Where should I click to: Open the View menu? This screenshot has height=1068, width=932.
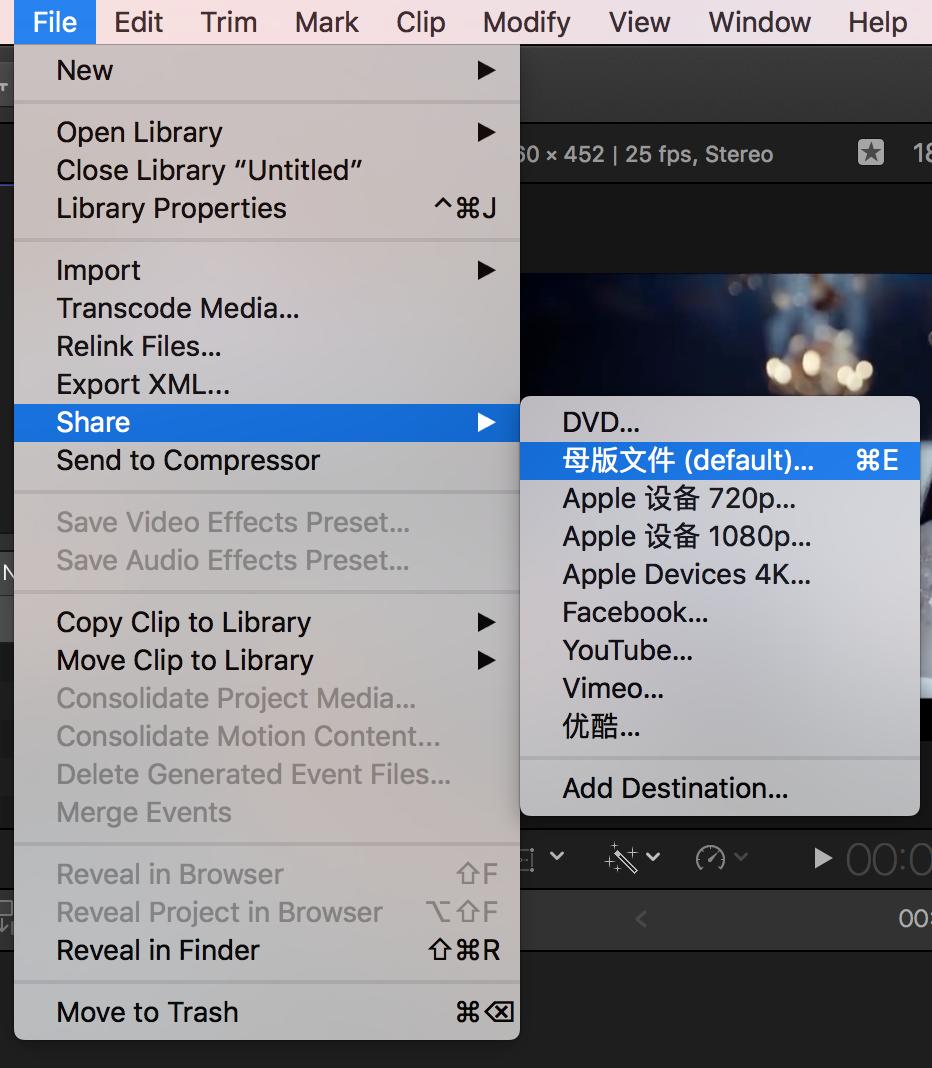pos(639,22)
